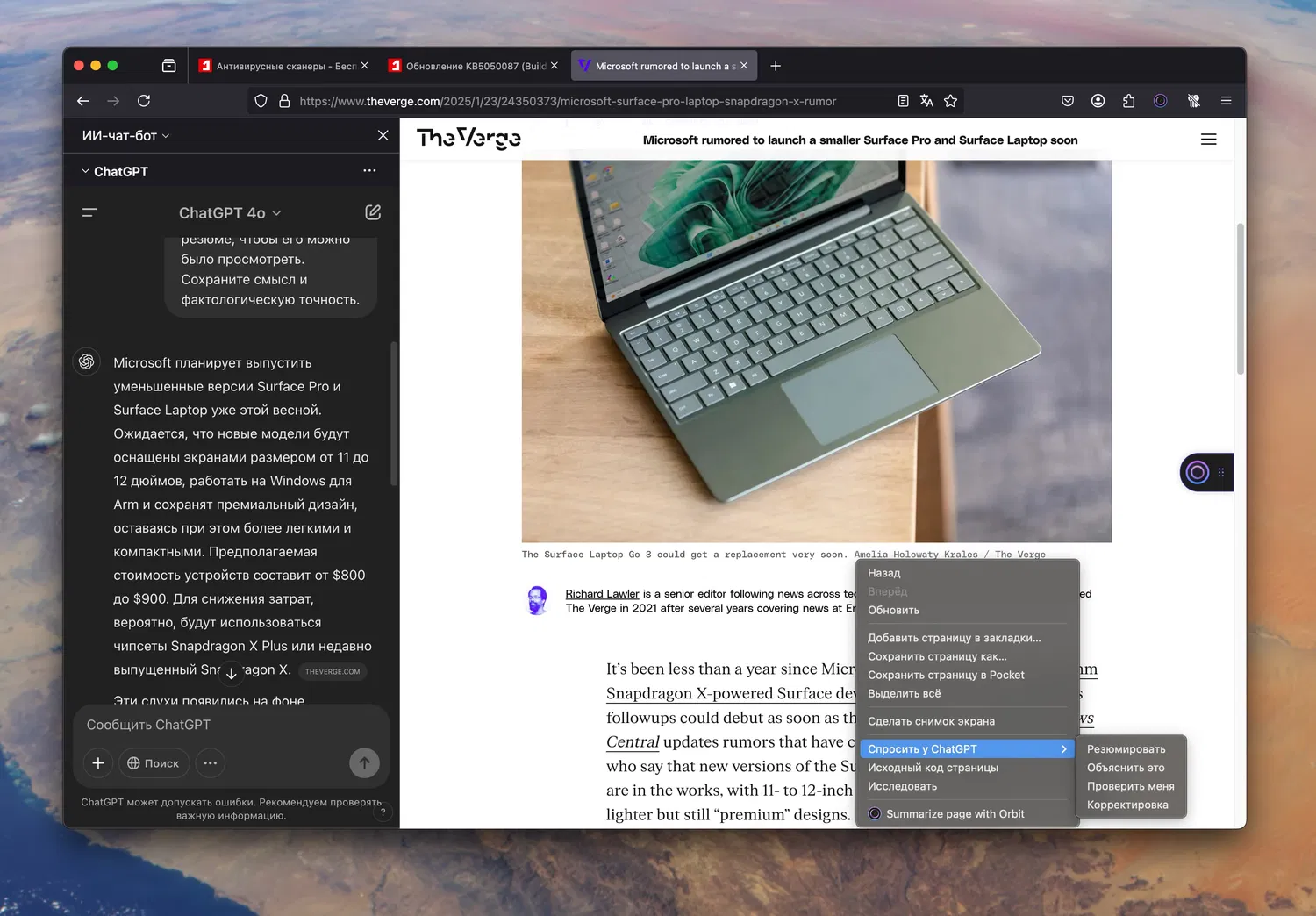The height and width of the screenshot is (916, 1316).
Task: Toggle Reader View for the page
Action: click(903, 101)
